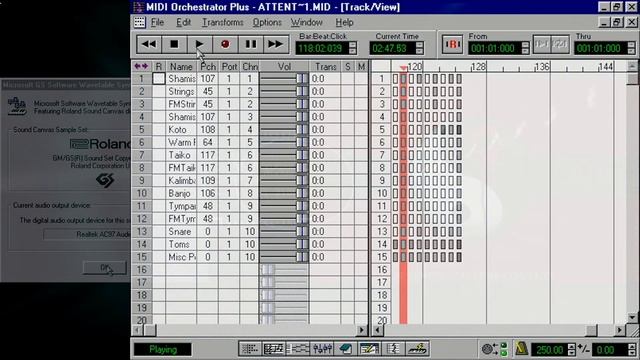The height and width of the screenshot is (360, 640).
Task: Click the Pch column header
Action: pyautogui.click(x=208, y=66)
